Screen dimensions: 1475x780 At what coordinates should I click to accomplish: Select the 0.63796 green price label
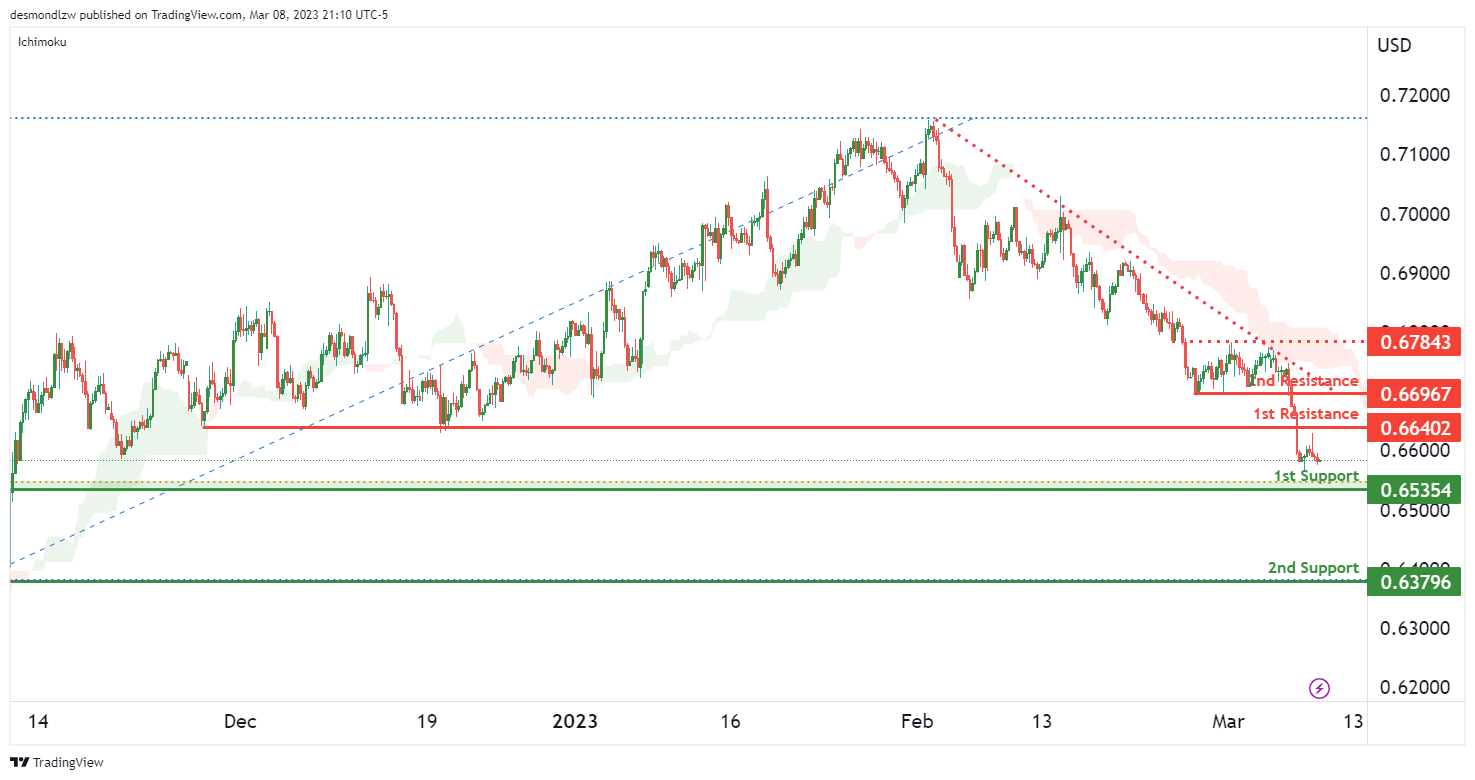(1414, 581)
